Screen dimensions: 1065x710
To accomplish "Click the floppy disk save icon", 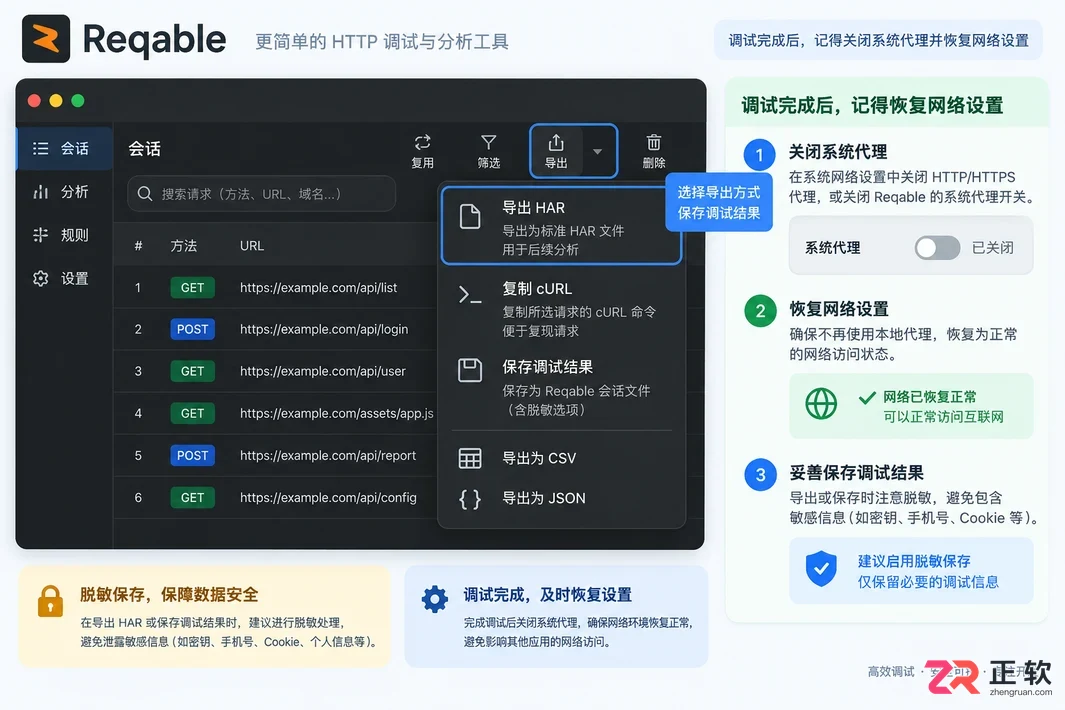I will (470, 370).
